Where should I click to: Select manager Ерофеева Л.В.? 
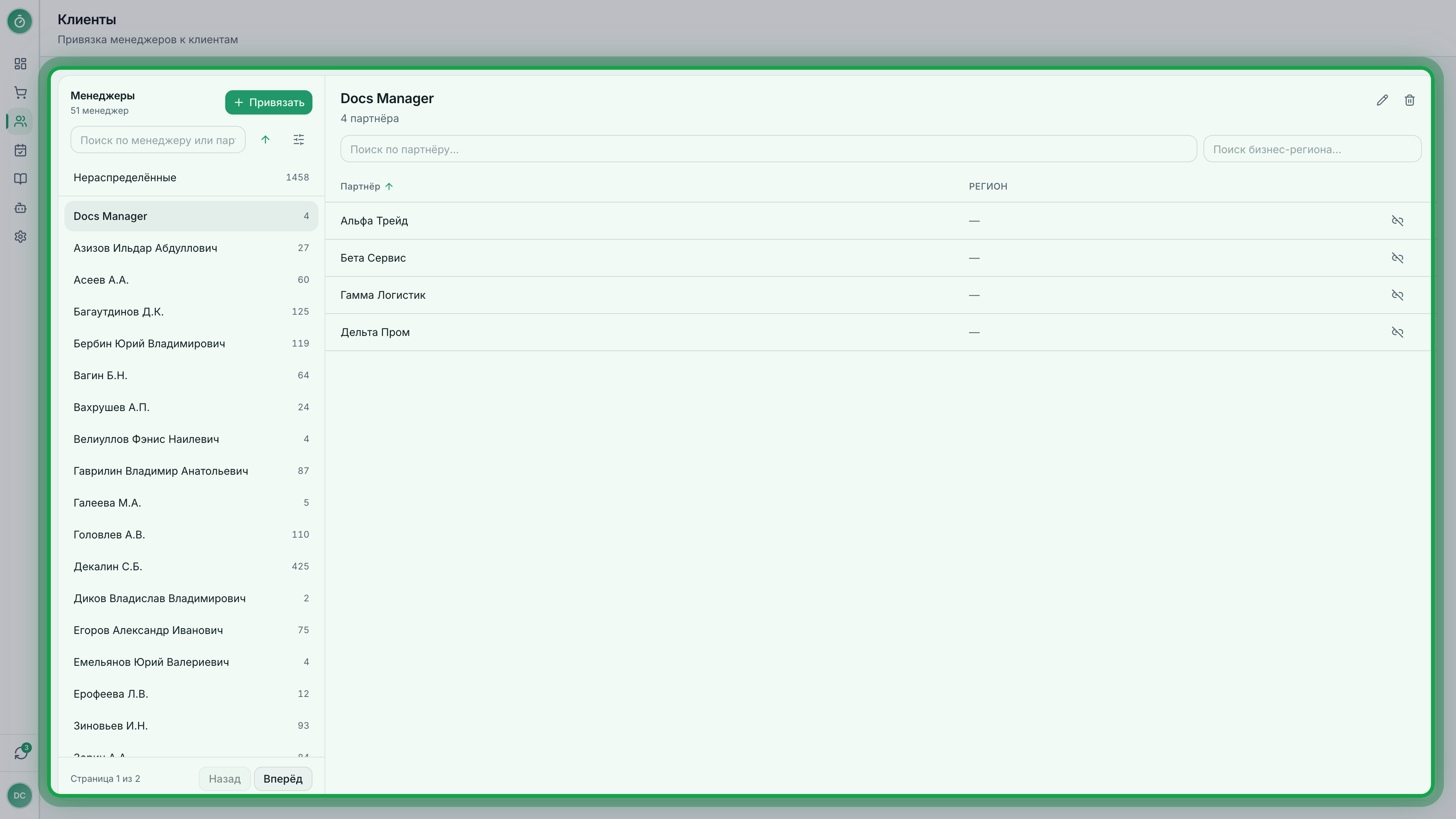(191, 693)
